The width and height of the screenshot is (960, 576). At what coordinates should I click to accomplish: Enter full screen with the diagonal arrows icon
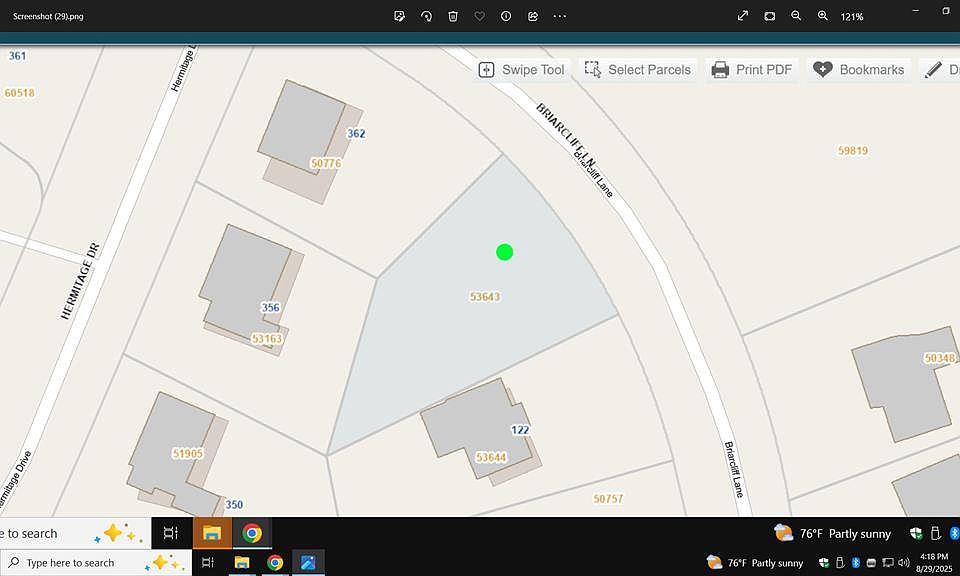click(x=743, y=16)
